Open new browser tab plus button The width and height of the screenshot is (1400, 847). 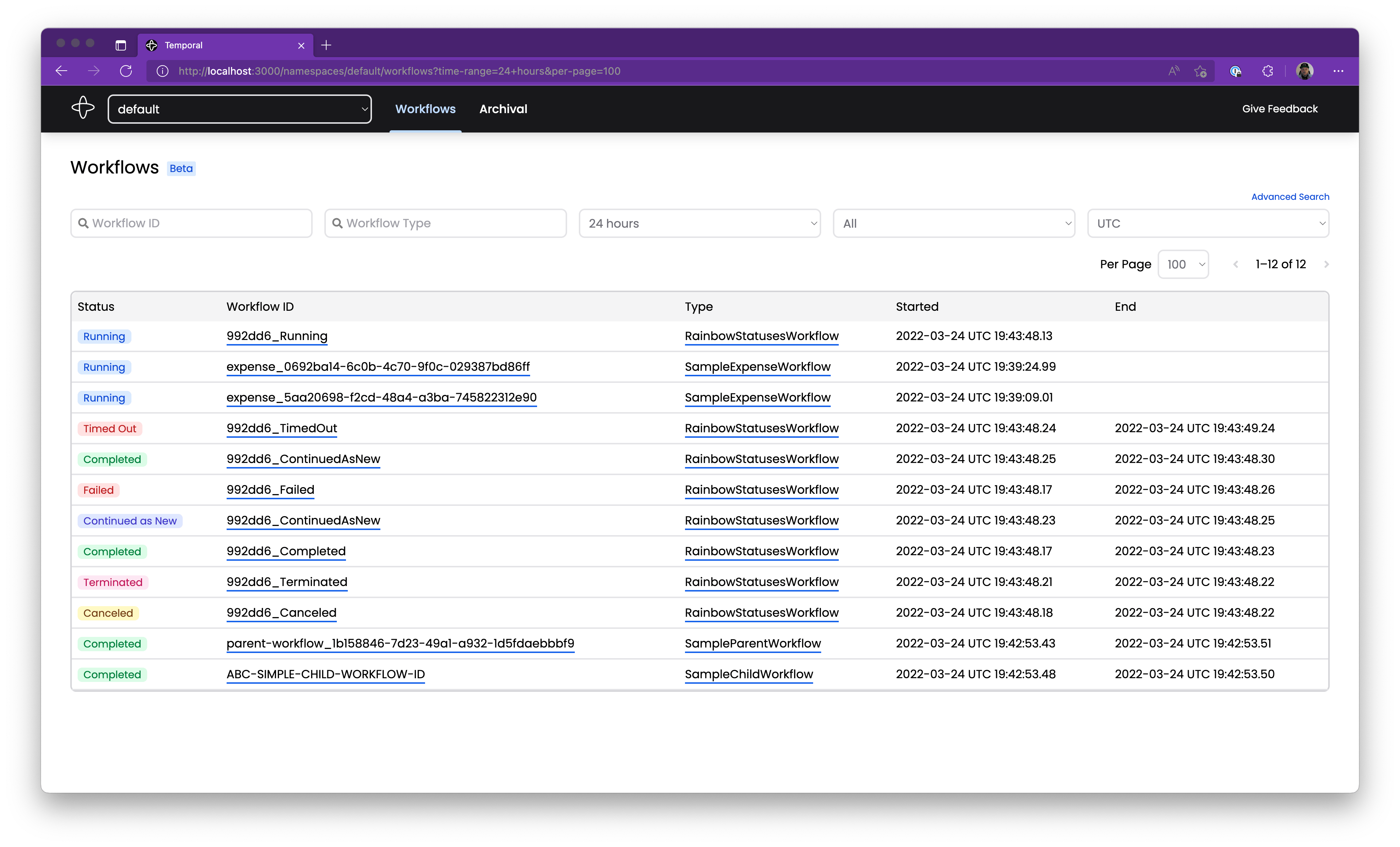(326, 45)
